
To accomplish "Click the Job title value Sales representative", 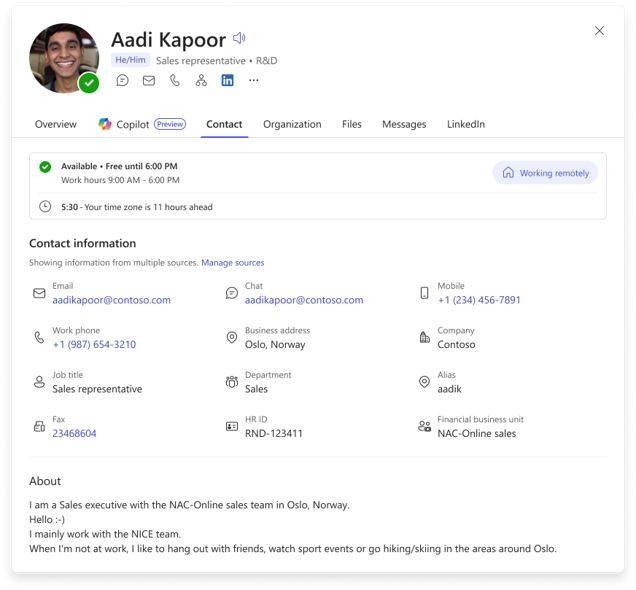I will pos(97,389).
